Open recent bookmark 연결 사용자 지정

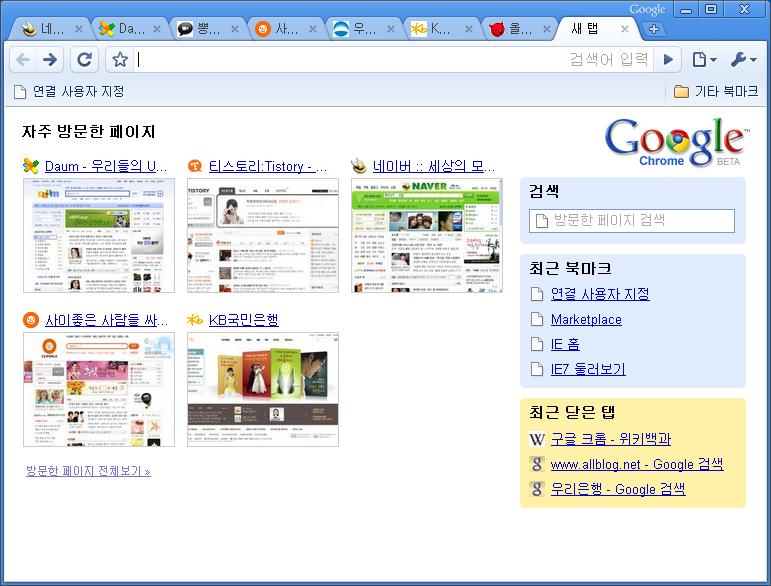[600, 294]
